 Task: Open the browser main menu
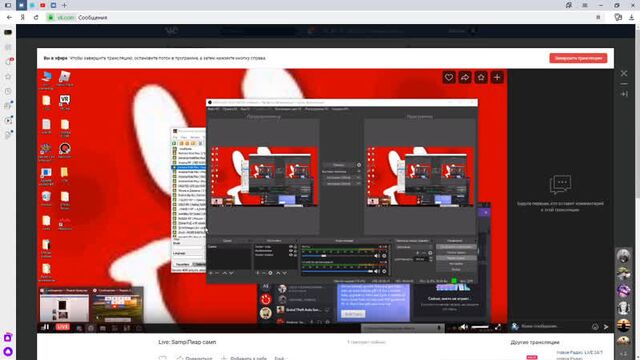tap(584, 5)
